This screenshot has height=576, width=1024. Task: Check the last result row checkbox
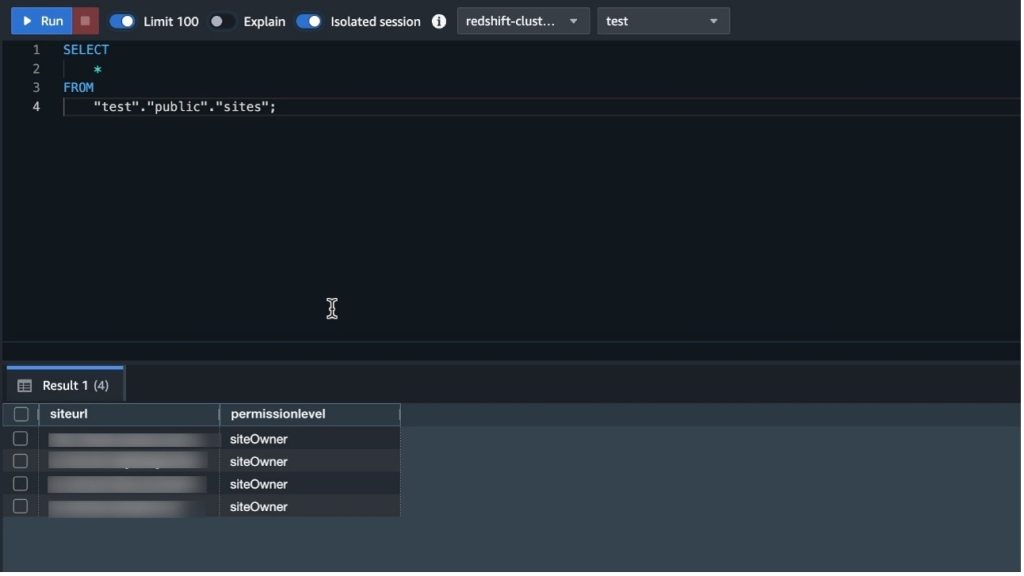point(21,506)
